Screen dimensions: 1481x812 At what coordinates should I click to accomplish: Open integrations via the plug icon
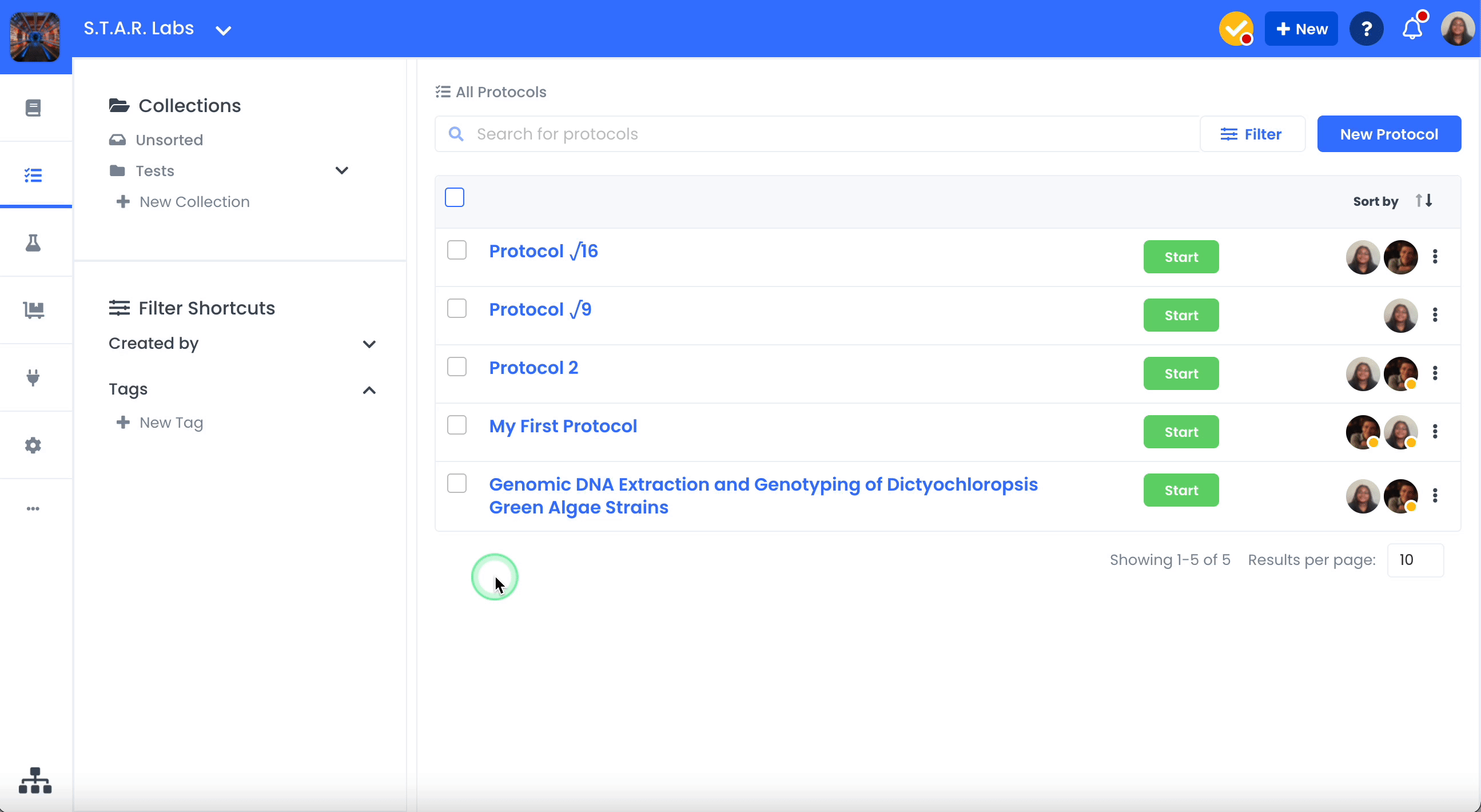(x=33, y=377)
